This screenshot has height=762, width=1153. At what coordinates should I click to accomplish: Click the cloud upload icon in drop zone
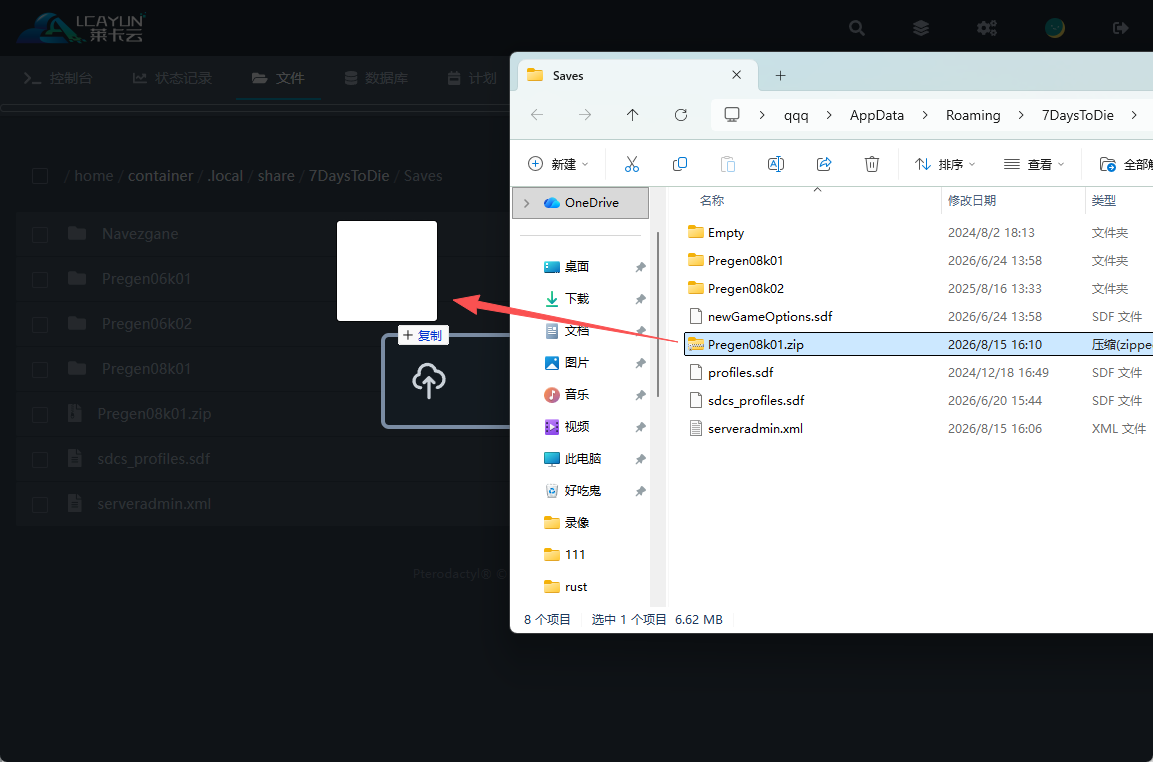(x=429, y=381)
